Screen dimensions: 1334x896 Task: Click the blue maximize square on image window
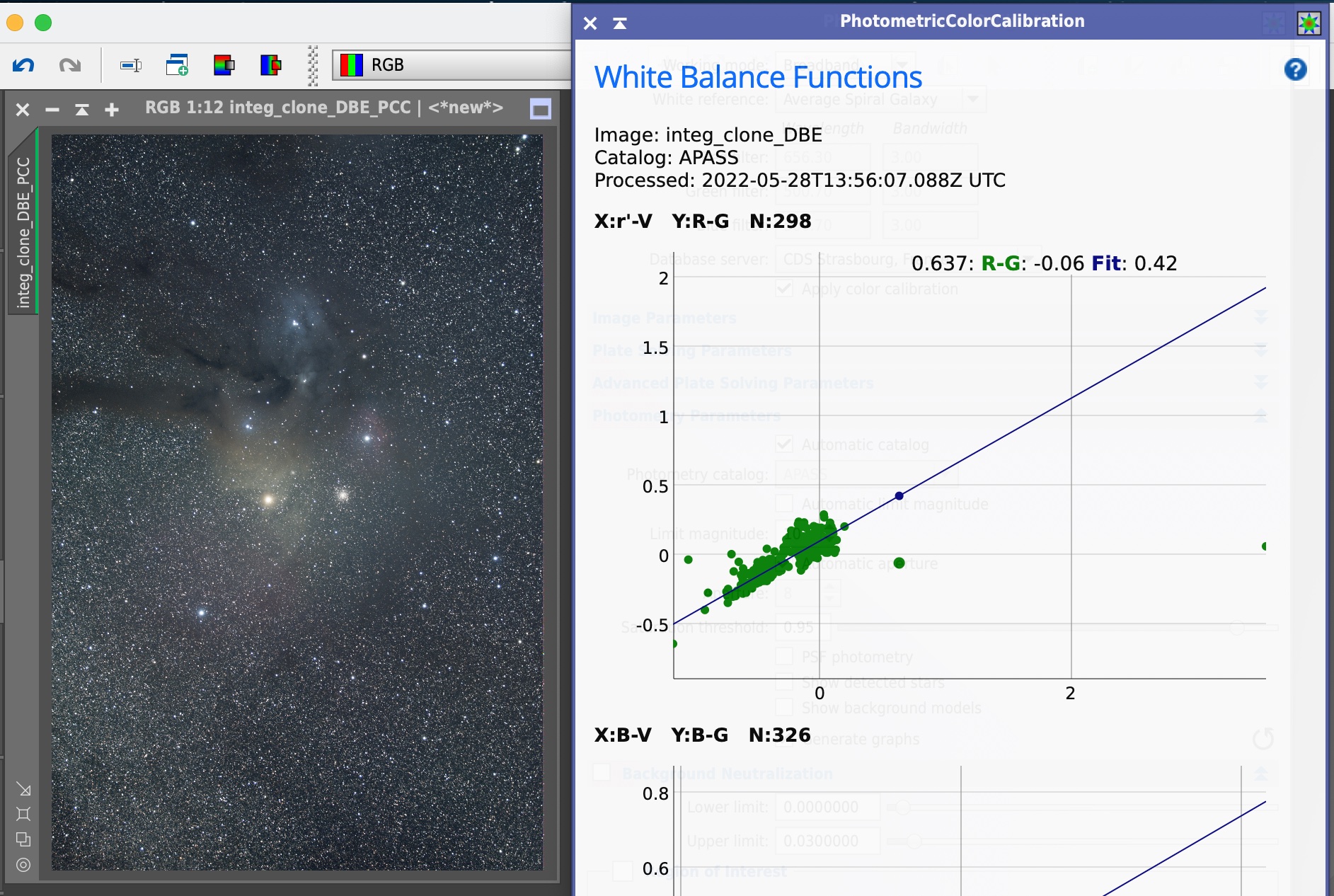(541, 109)
